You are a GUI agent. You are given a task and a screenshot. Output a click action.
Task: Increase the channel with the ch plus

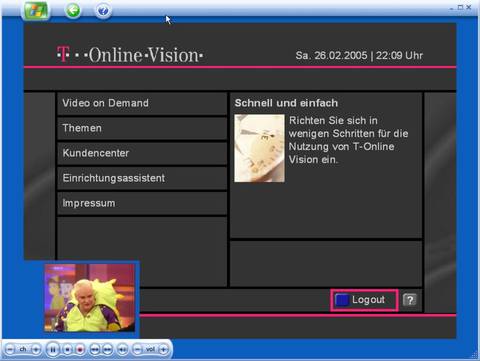pos(36,349)
